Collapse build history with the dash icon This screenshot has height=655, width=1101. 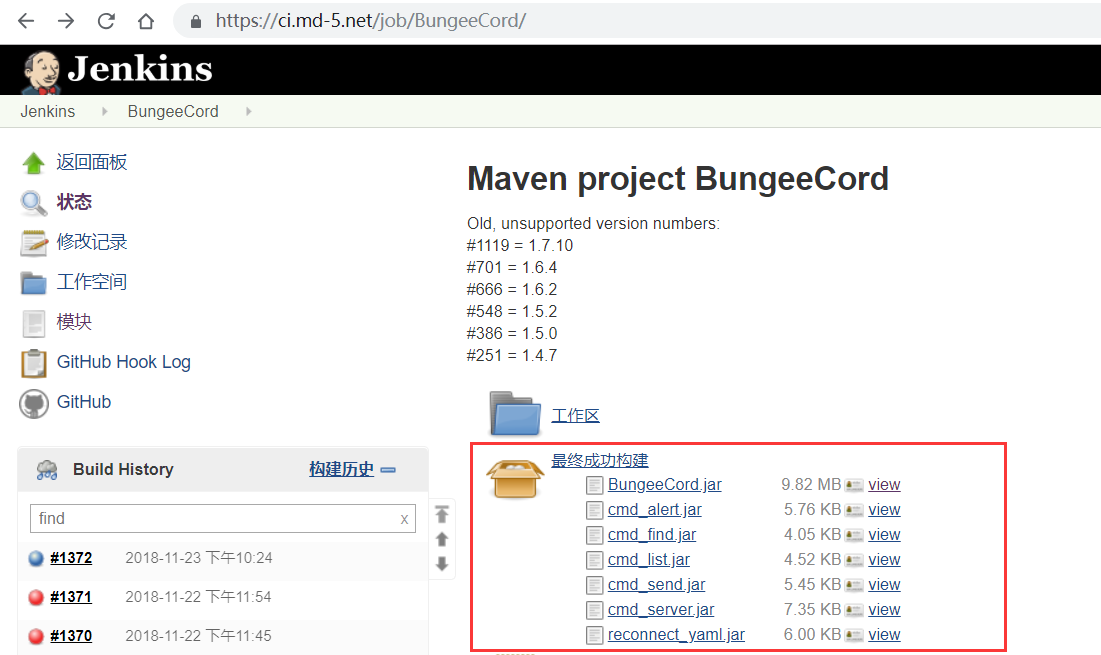[388, 470]
